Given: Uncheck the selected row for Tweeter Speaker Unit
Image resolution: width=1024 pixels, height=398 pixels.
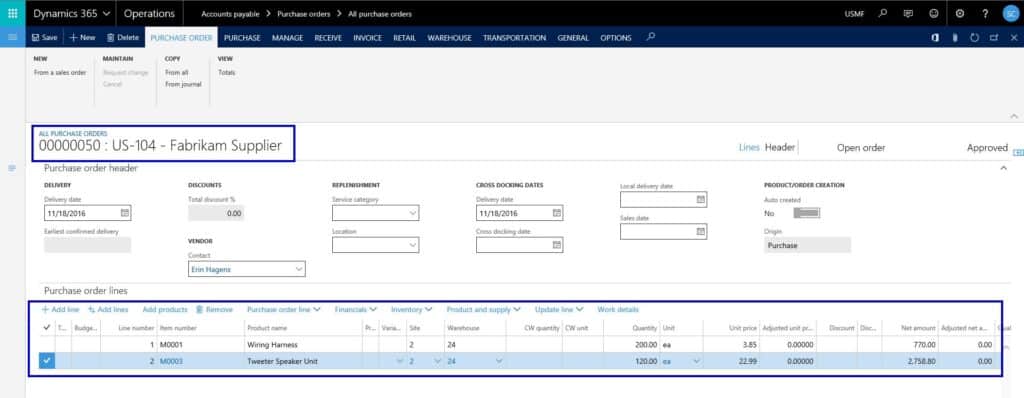Looking at the screenshot, I should coord(46,361).
